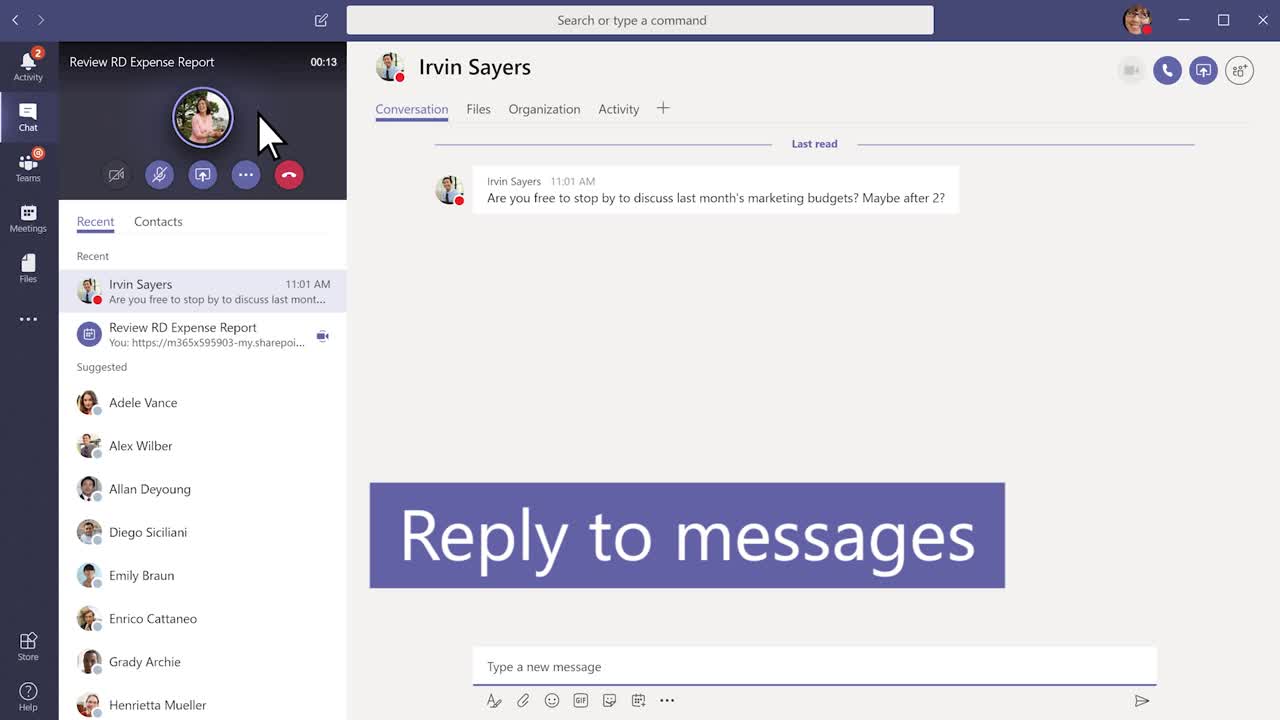Screen dimensions: 1280x720
Task: Open more compose options ellipsis
Action: pos(667,701)
